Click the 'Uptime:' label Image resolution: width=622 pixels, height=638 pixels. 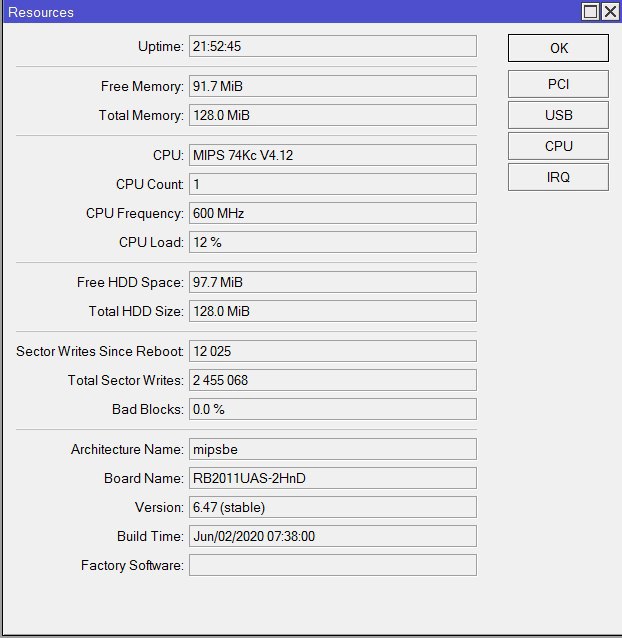161,46
